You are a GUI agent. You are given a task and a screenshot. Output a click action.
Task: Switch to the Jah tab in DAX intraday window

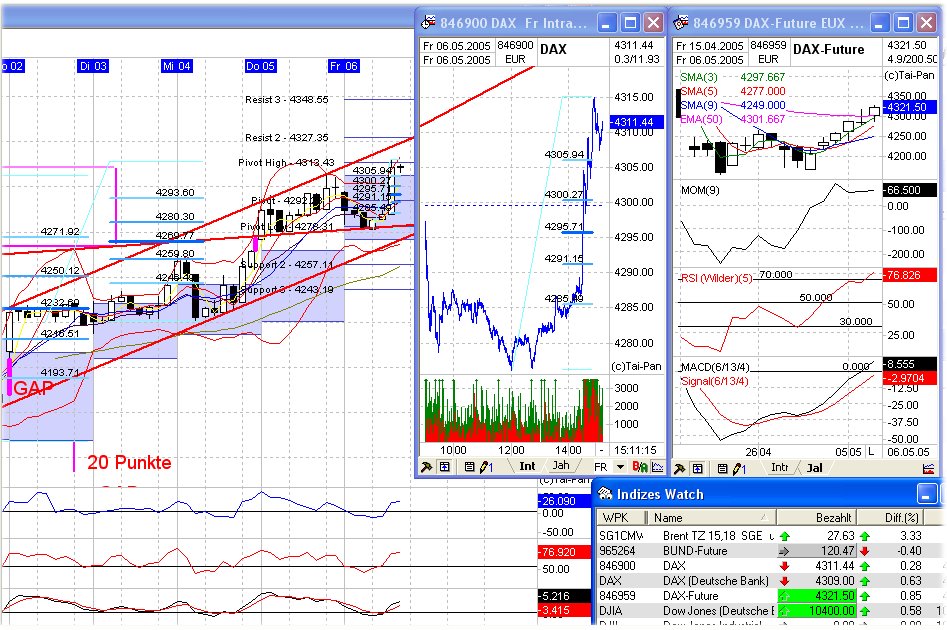tap(560, 466)
